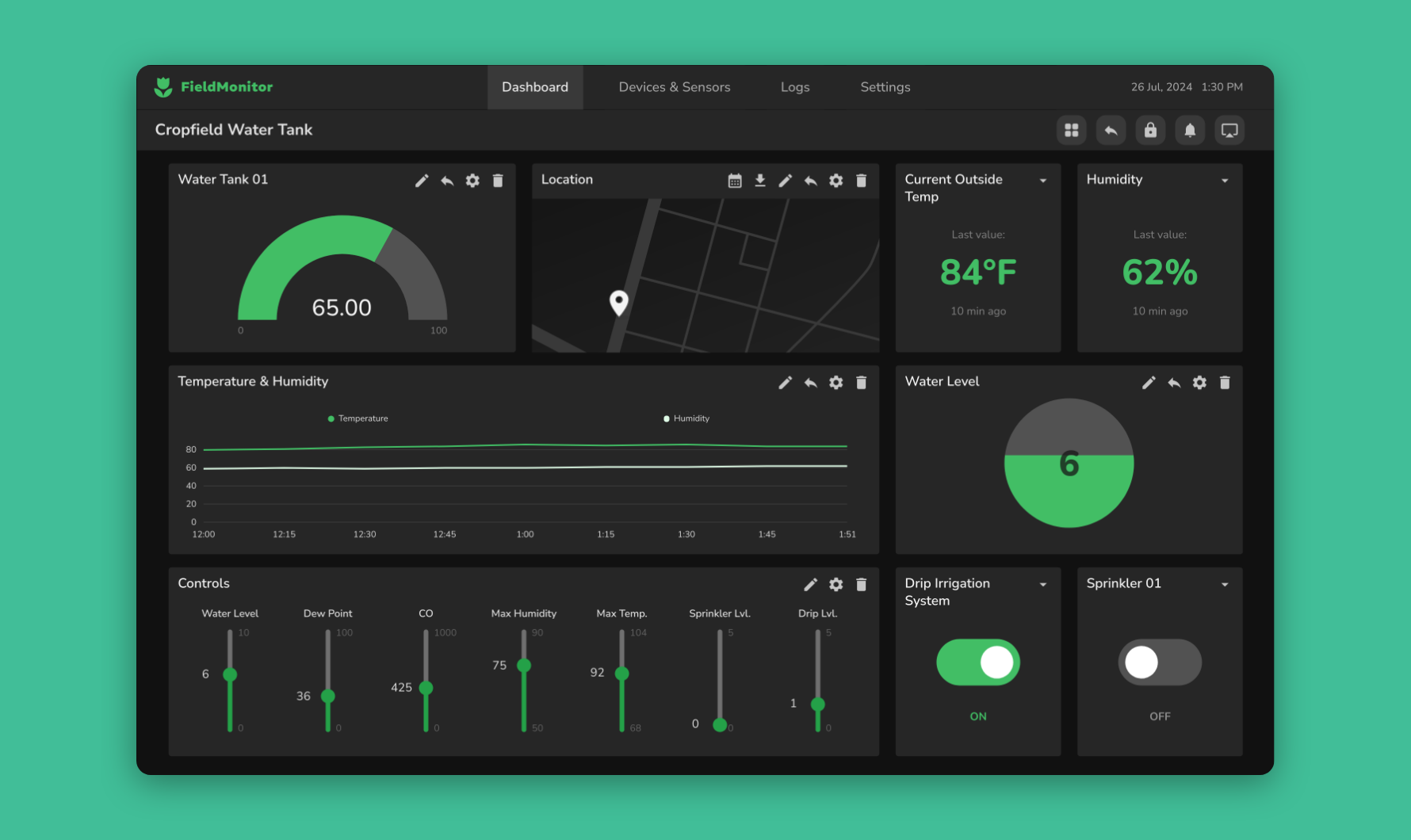
Task: Delete the Location widget
Action: (x=862, y=181)
